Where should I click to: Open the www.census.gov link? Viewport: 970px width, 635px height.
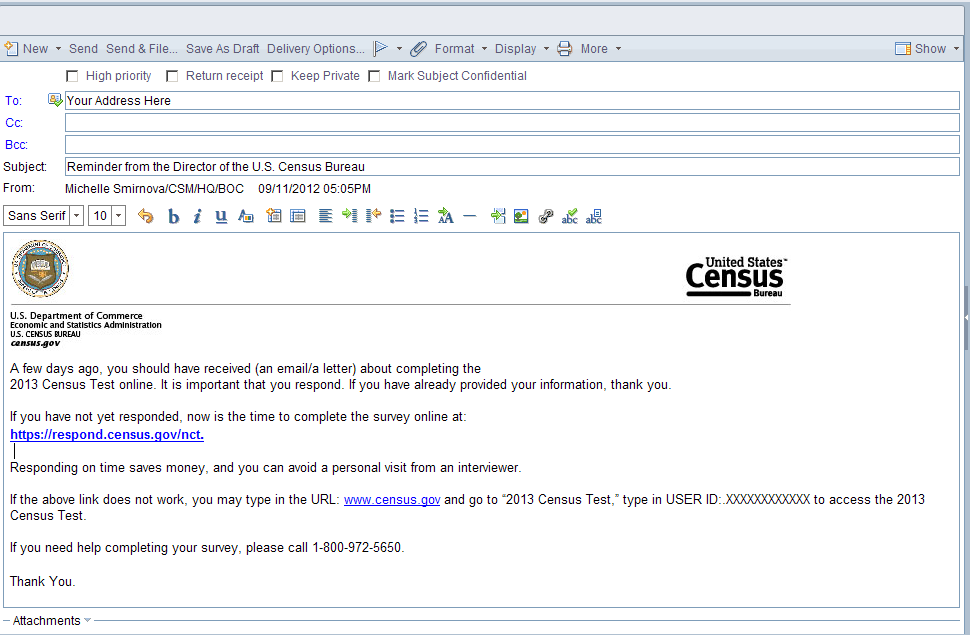392,499
